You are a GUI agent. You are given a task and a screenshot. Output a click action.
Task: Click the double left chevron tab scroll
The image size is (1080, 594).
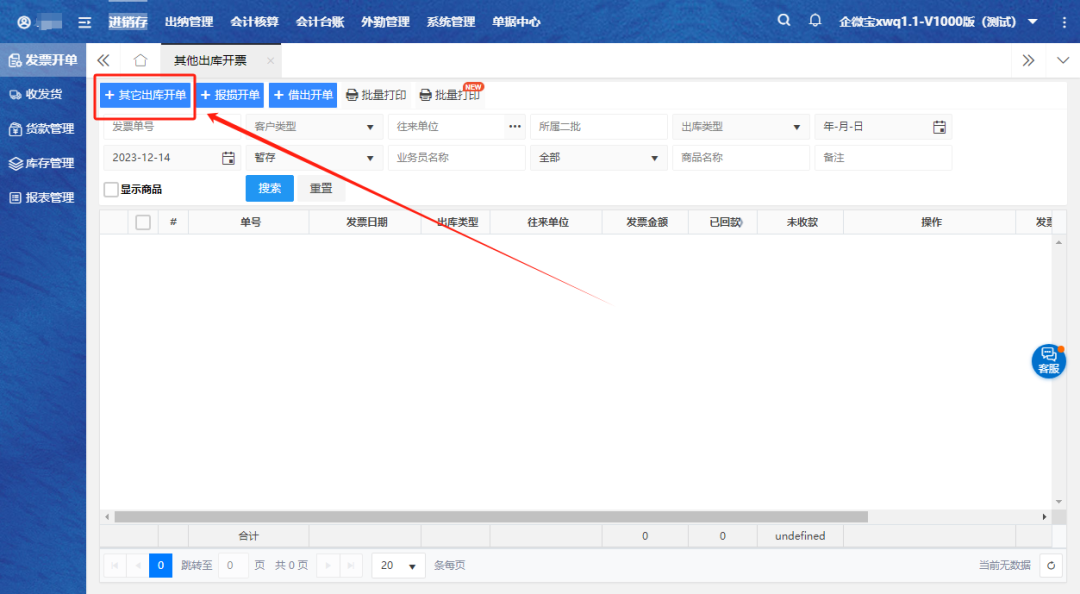click(103, 61)
